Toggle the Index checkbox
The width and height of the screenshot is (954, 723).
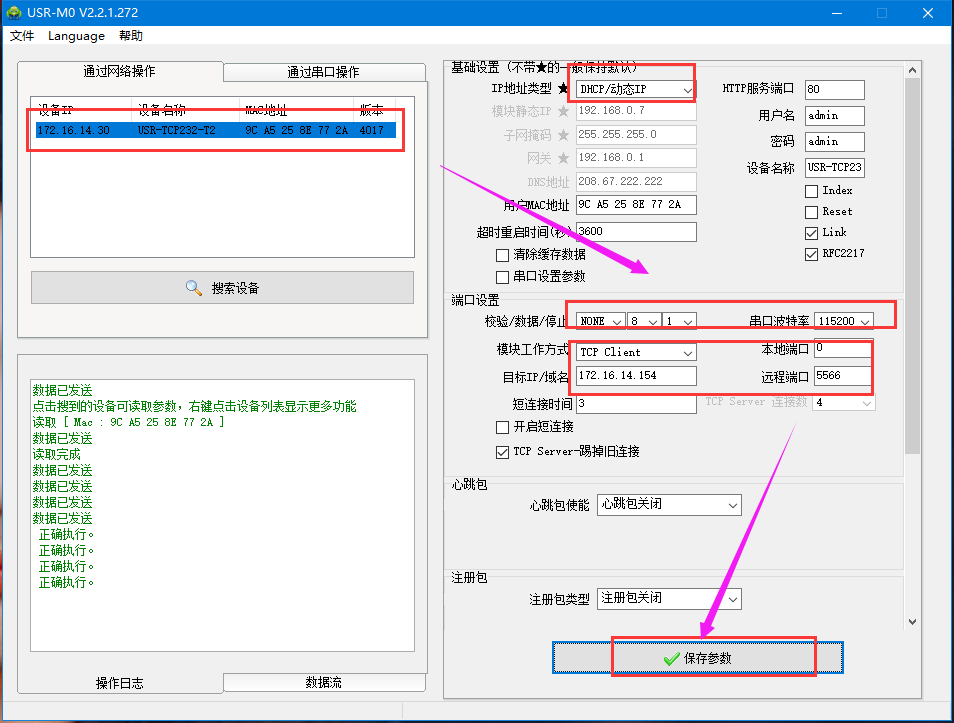click(811, 191)
